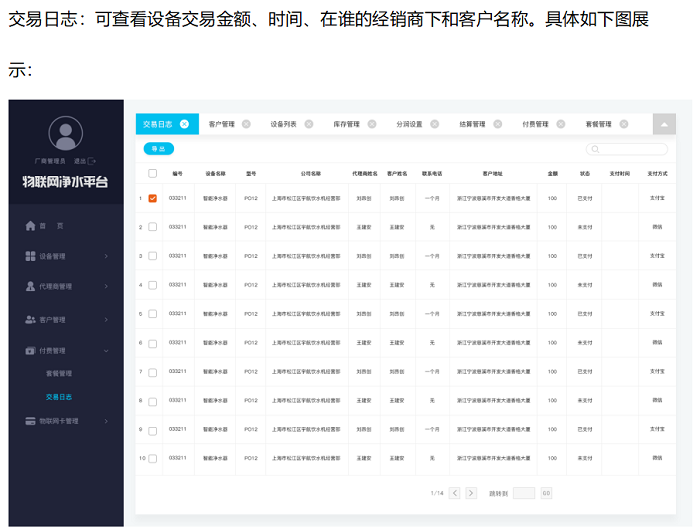Check the checkbox in row 7
The image size is (700, 532).
coord(153,372)
